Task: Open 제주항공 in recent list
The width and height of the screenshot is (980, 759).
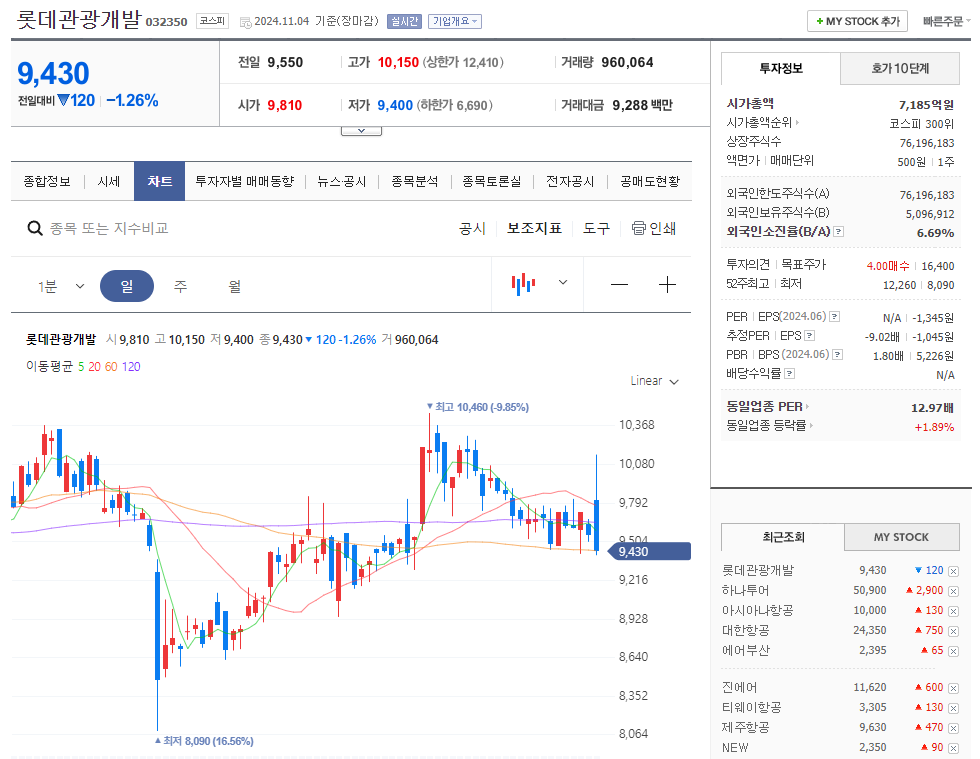Action: pos(745,728)
